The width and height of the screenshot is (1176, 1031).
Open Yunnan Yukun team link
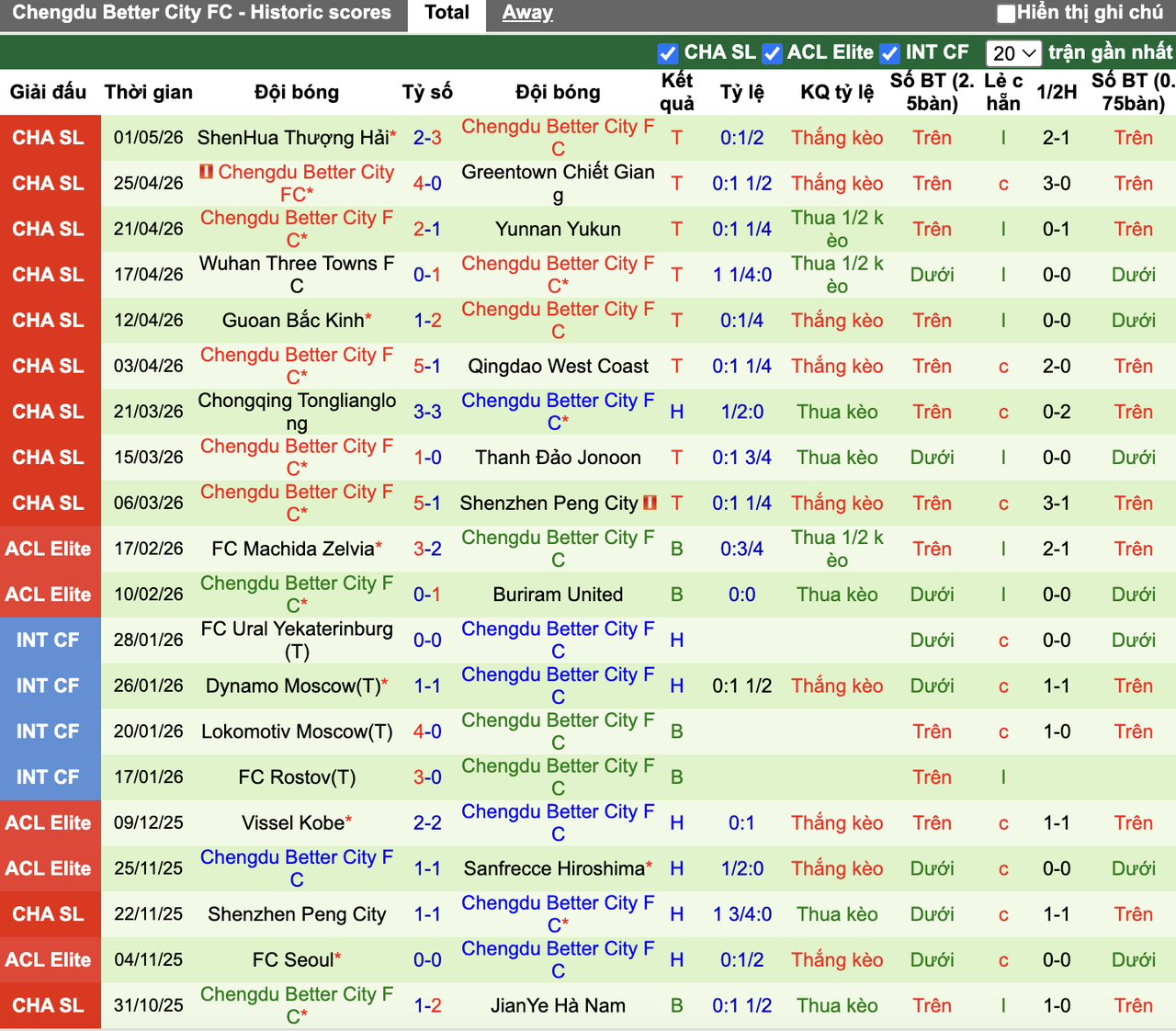click(558, 229)
